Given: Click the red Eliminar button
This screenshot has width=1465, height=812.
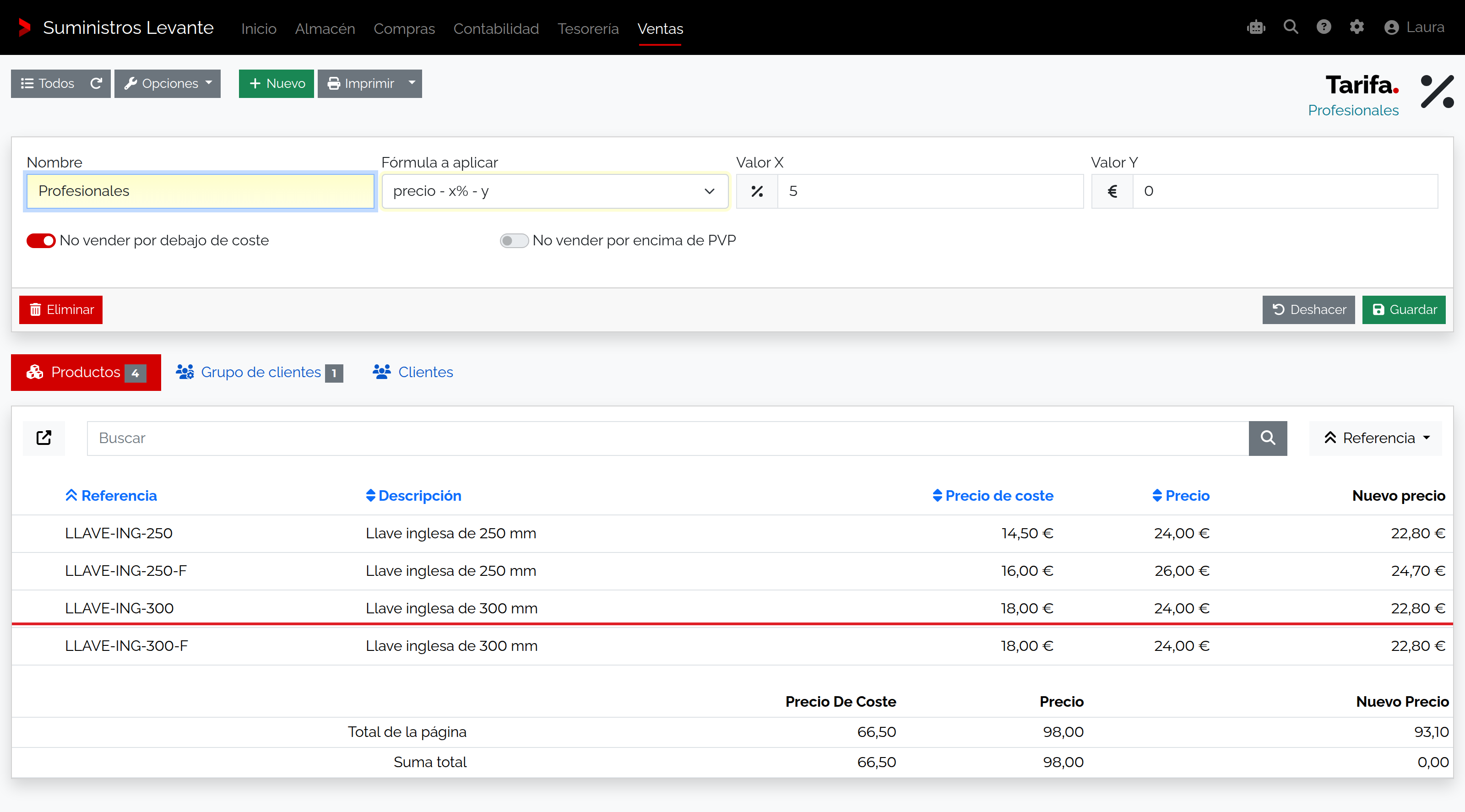Looking at the screenshot, I should point(61,310).
